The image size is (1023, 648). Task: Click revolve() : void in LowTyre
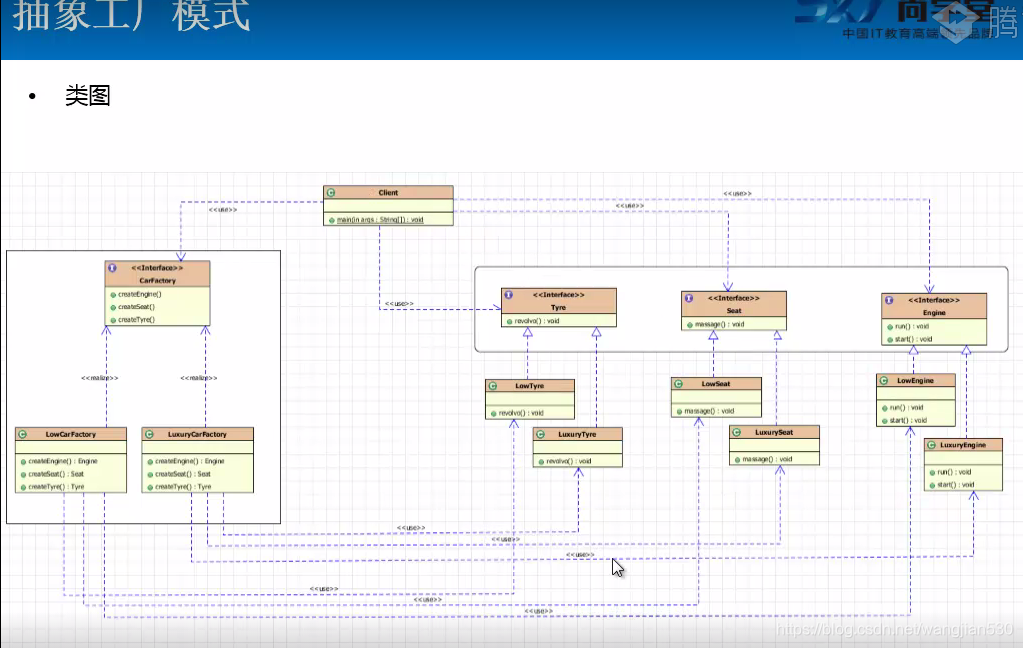[521, 413]
